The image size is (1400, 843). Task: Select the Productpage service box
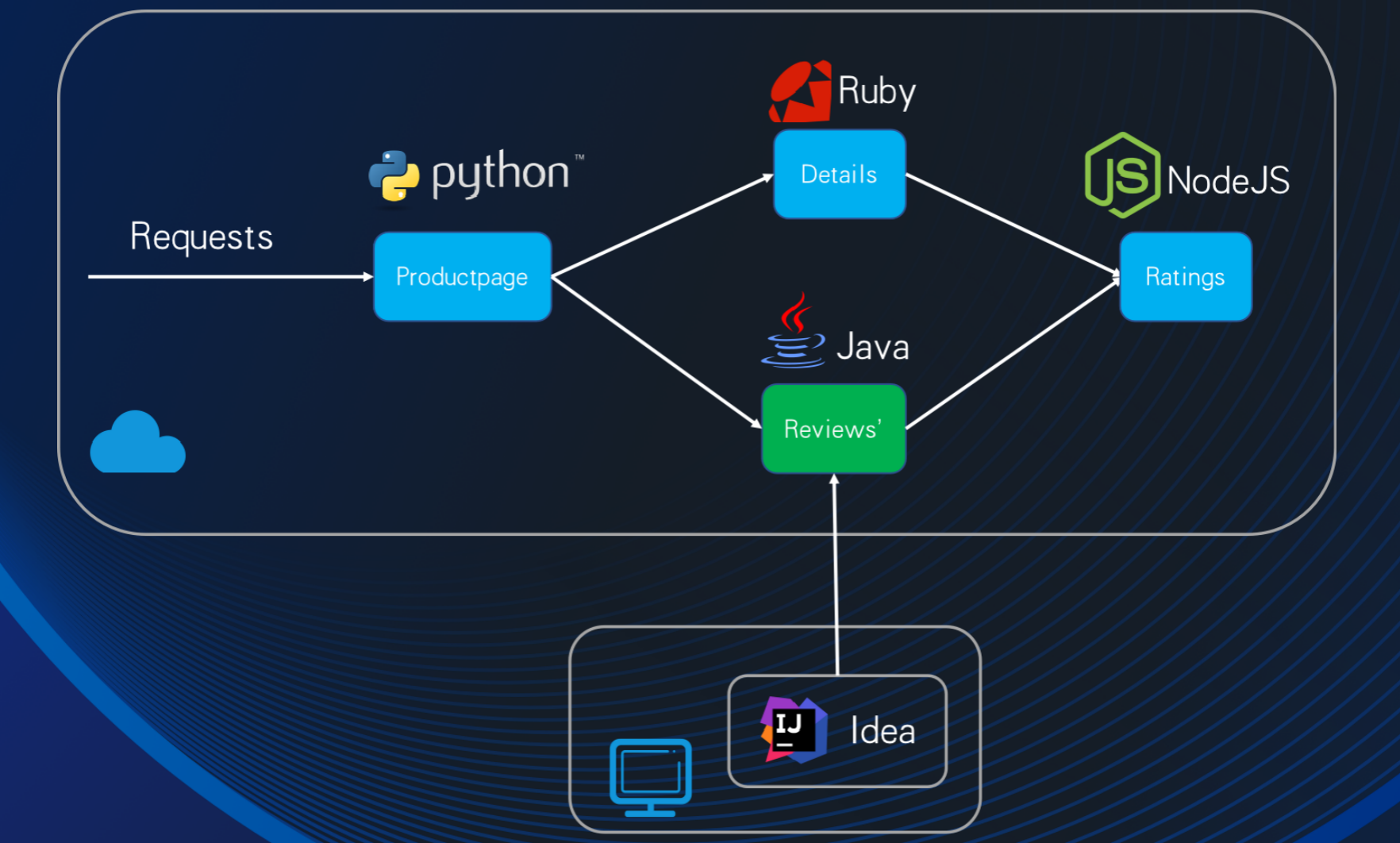coord(463,276)
